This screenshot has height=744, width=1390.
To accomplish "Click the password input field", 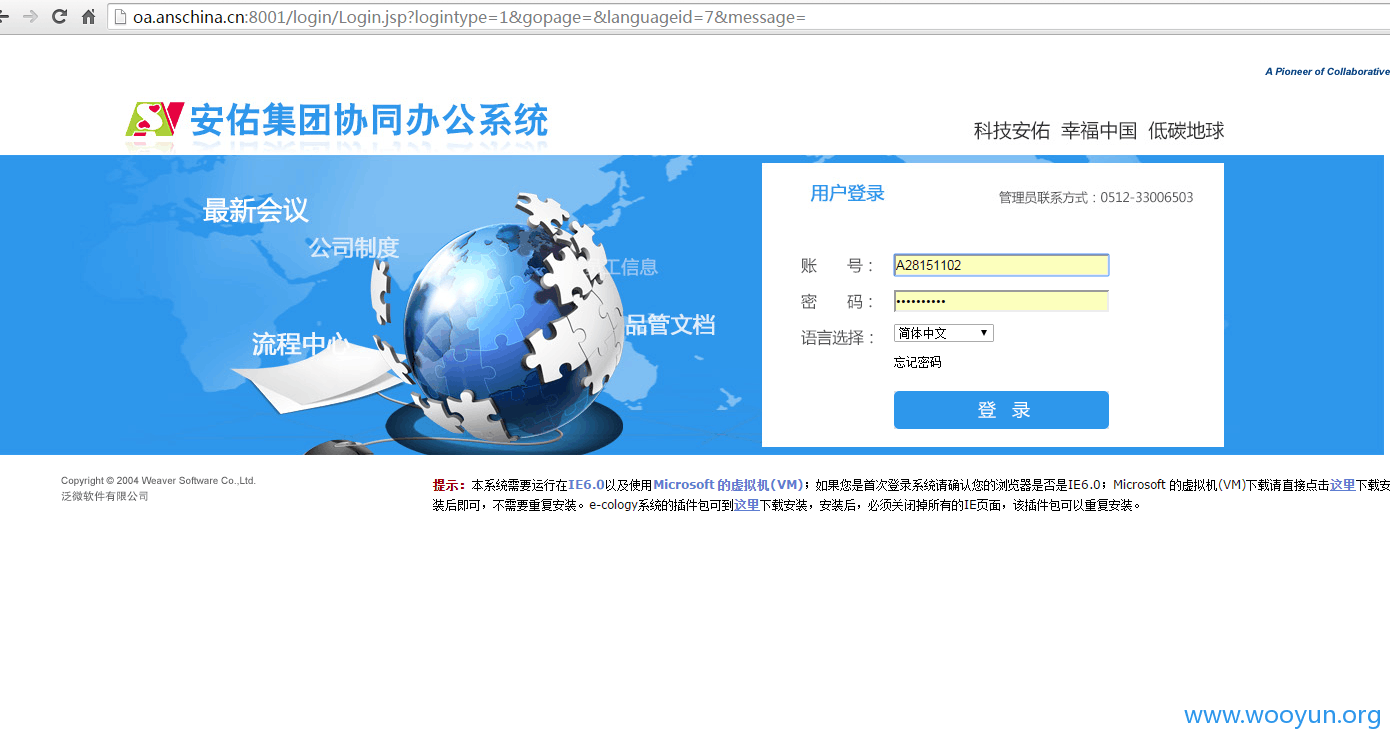I will pyautogui.click(x=1001, y=301).
